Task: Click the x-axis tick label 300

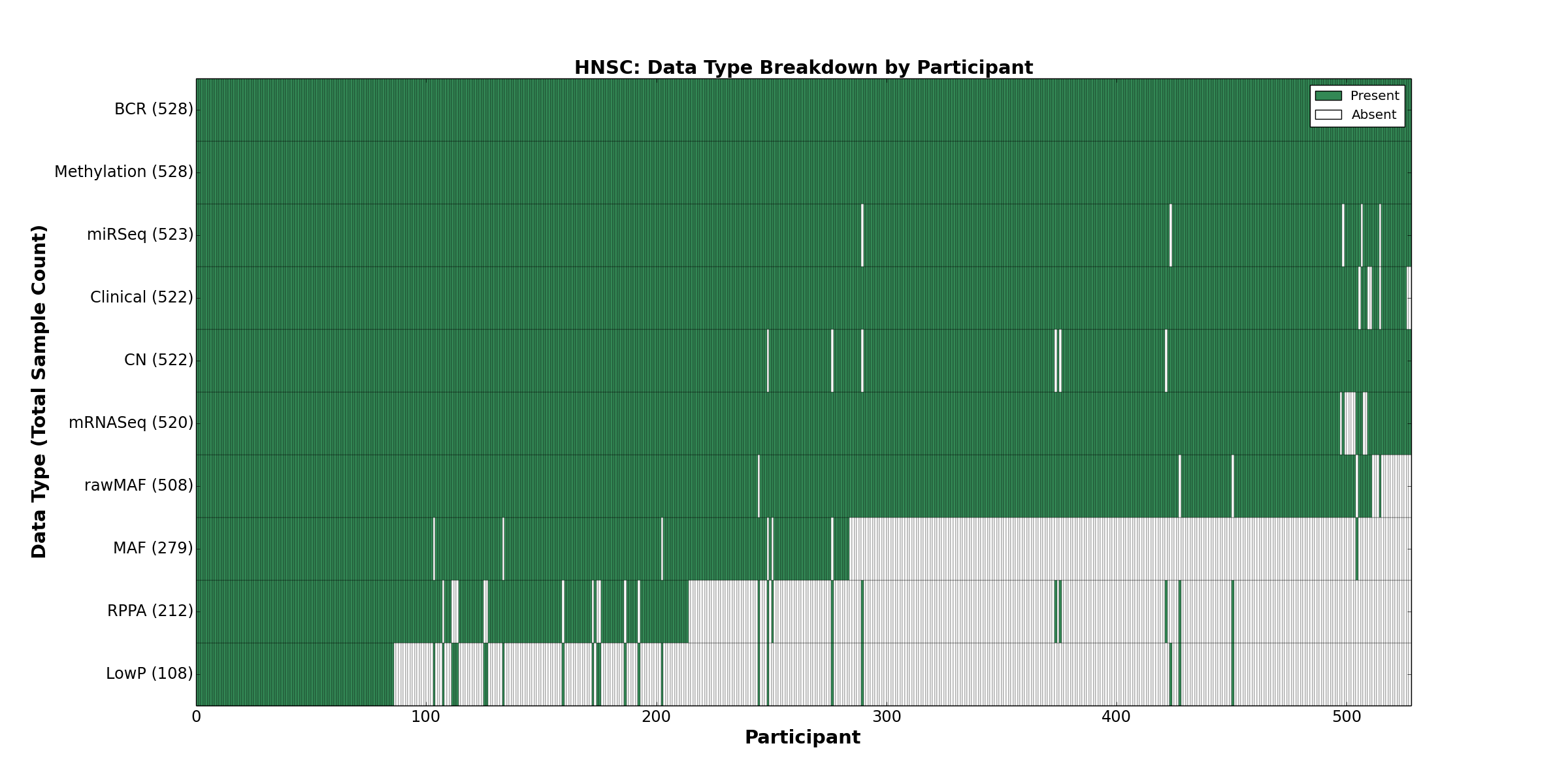Action: point(886,717)
